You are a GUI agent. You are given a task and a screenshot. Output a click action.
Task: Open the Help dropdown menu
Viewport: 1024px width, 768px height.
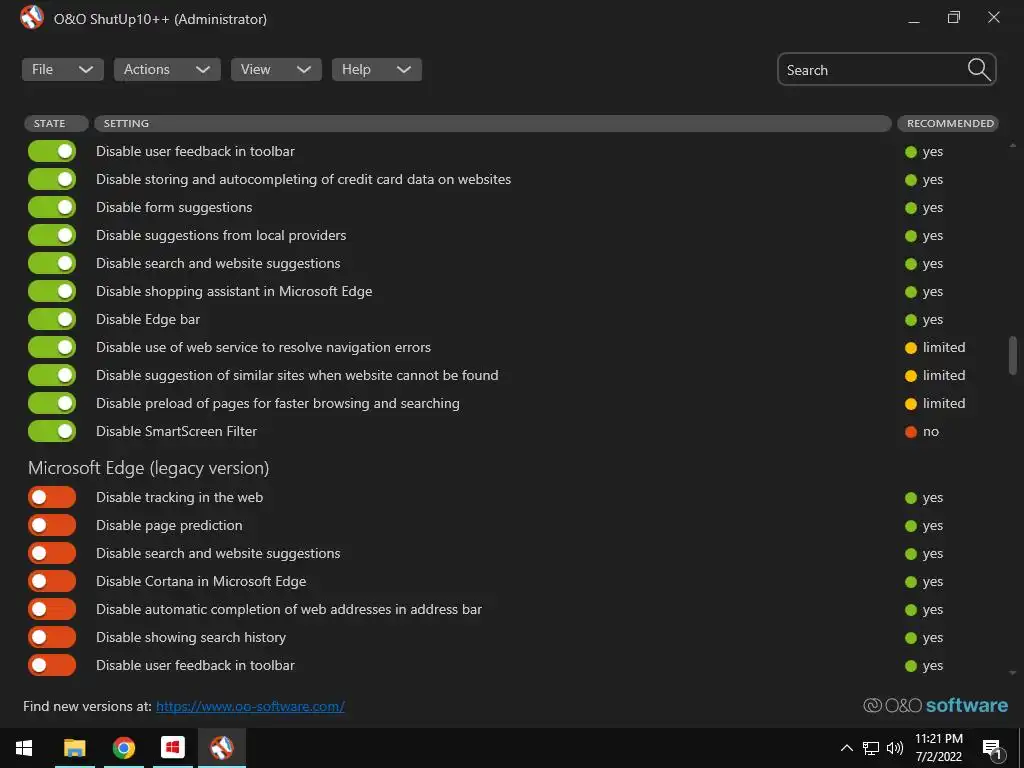click(x=377, y=69)
